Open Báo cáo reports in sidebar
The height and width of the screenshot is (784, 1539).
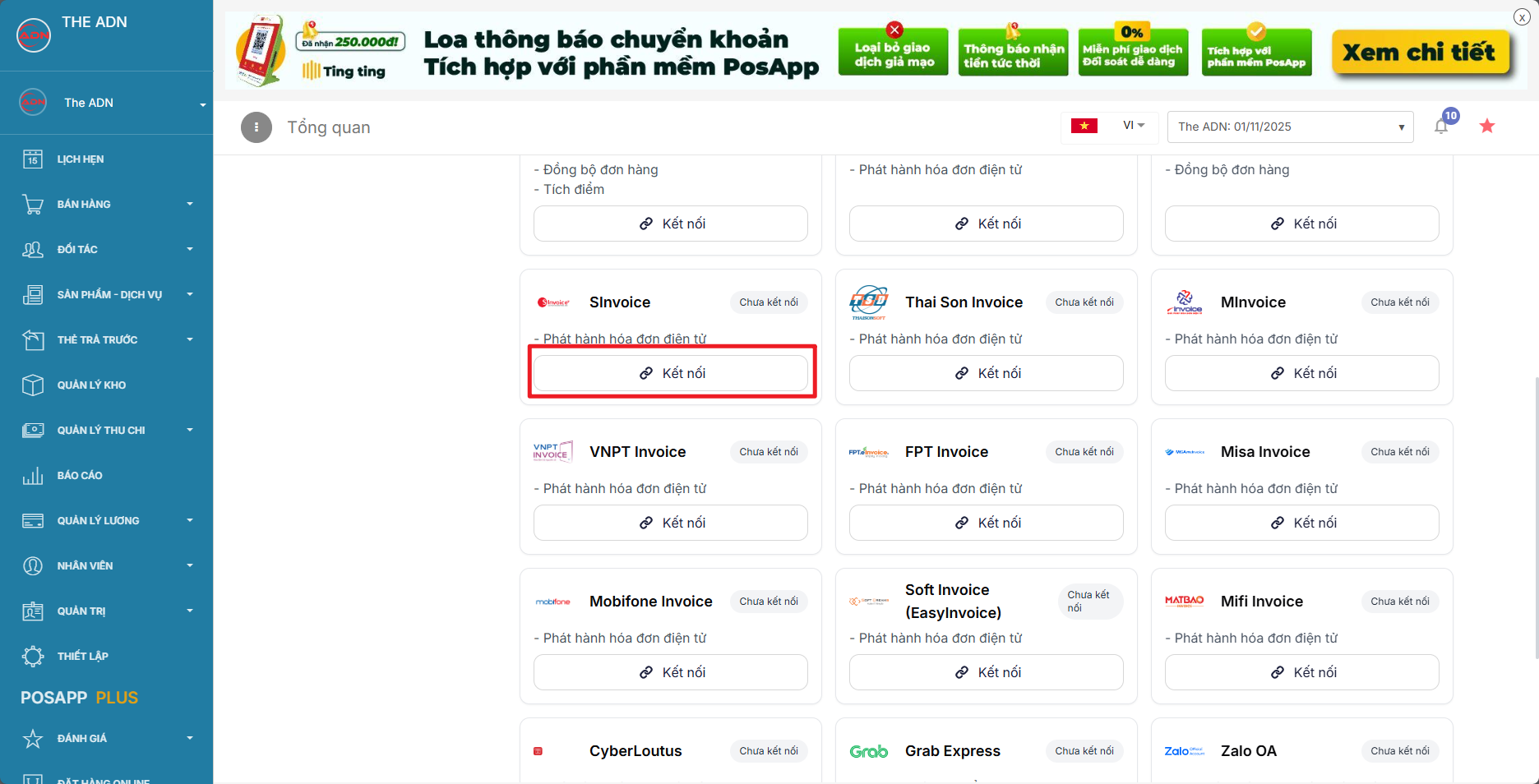pyautogui.click(x=79, y=476)
